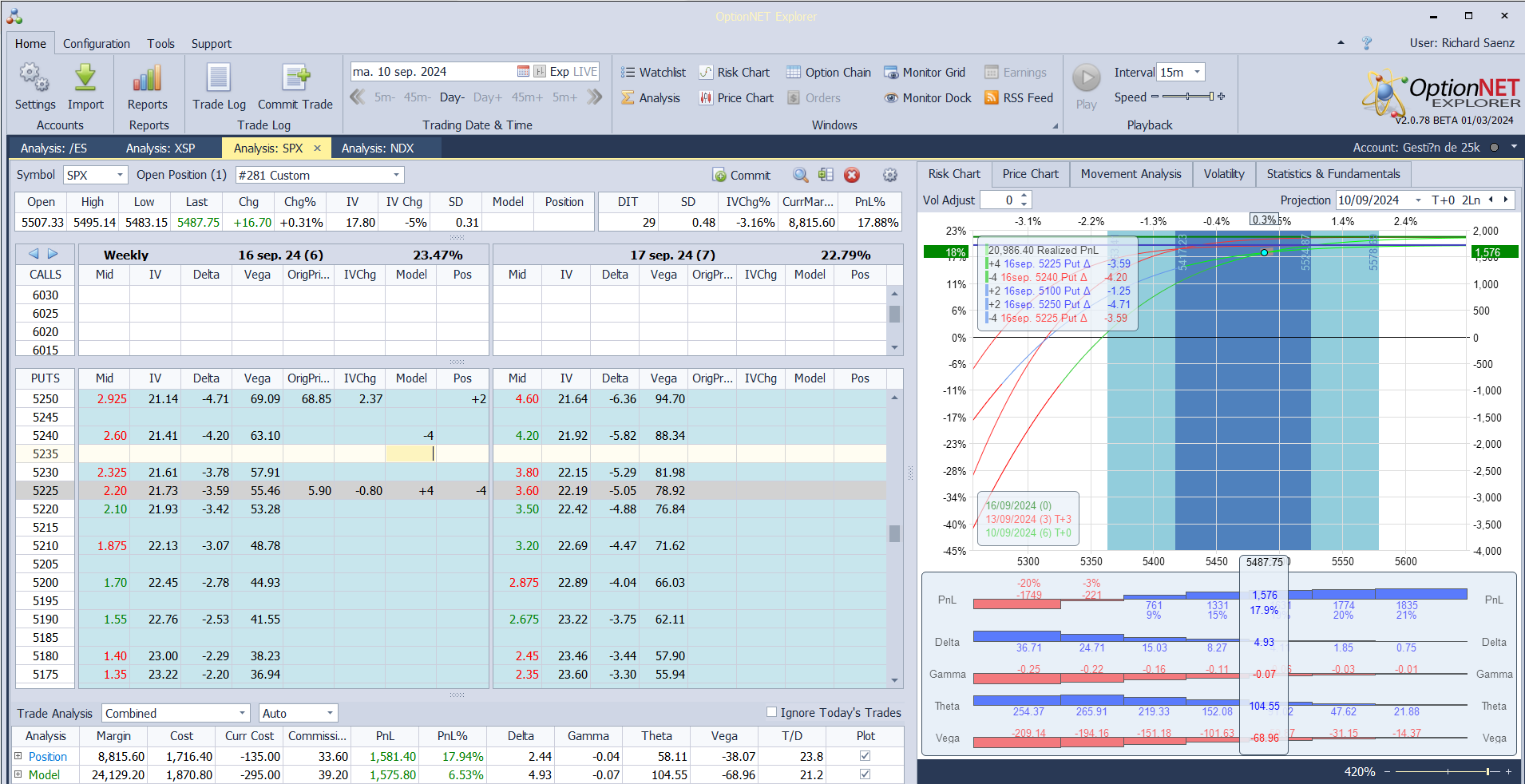
Task: Open the Configuration ribbon tab
Action: point(96,44)
